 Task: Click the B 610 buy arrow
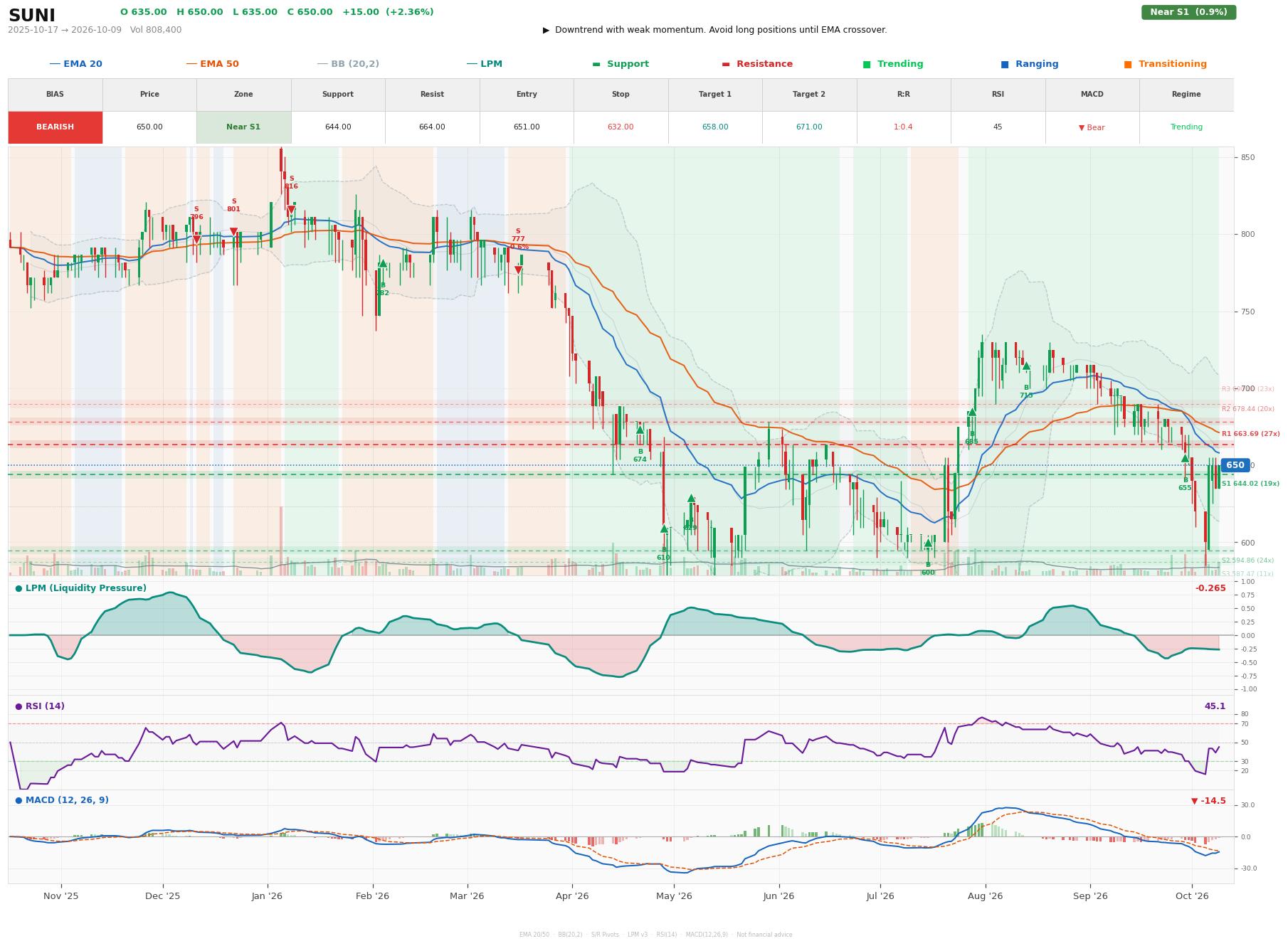click(x=664, y=528)
